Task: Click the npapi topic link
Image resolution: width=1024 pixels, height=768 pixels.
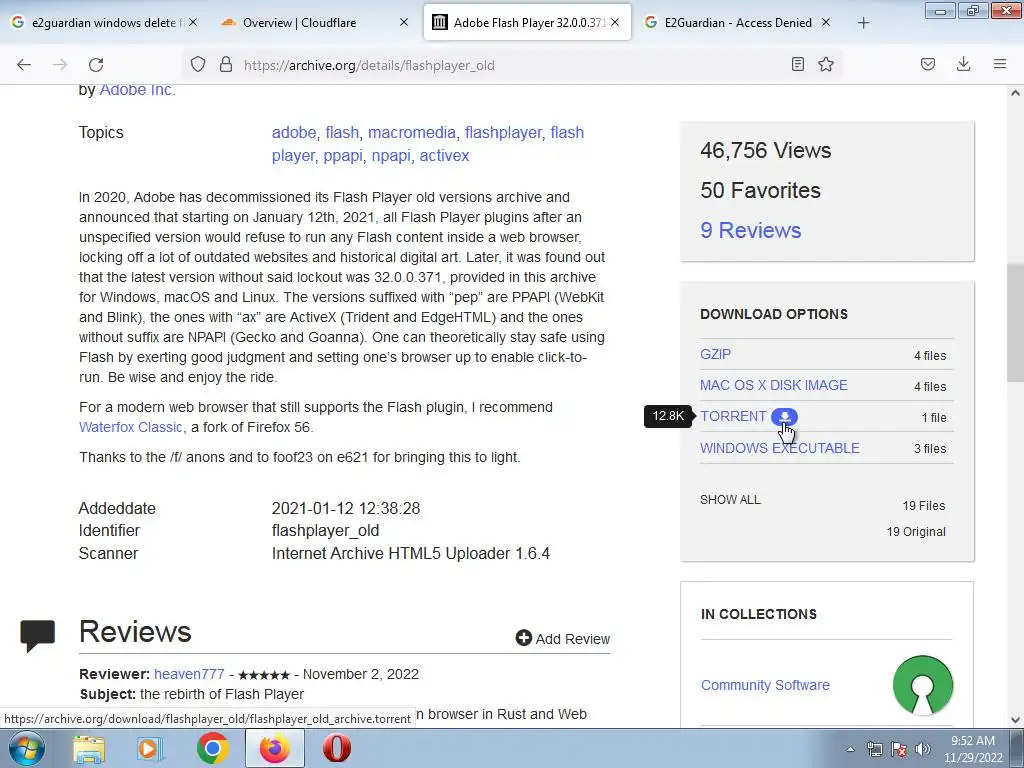Action: [x=391, y=156]
